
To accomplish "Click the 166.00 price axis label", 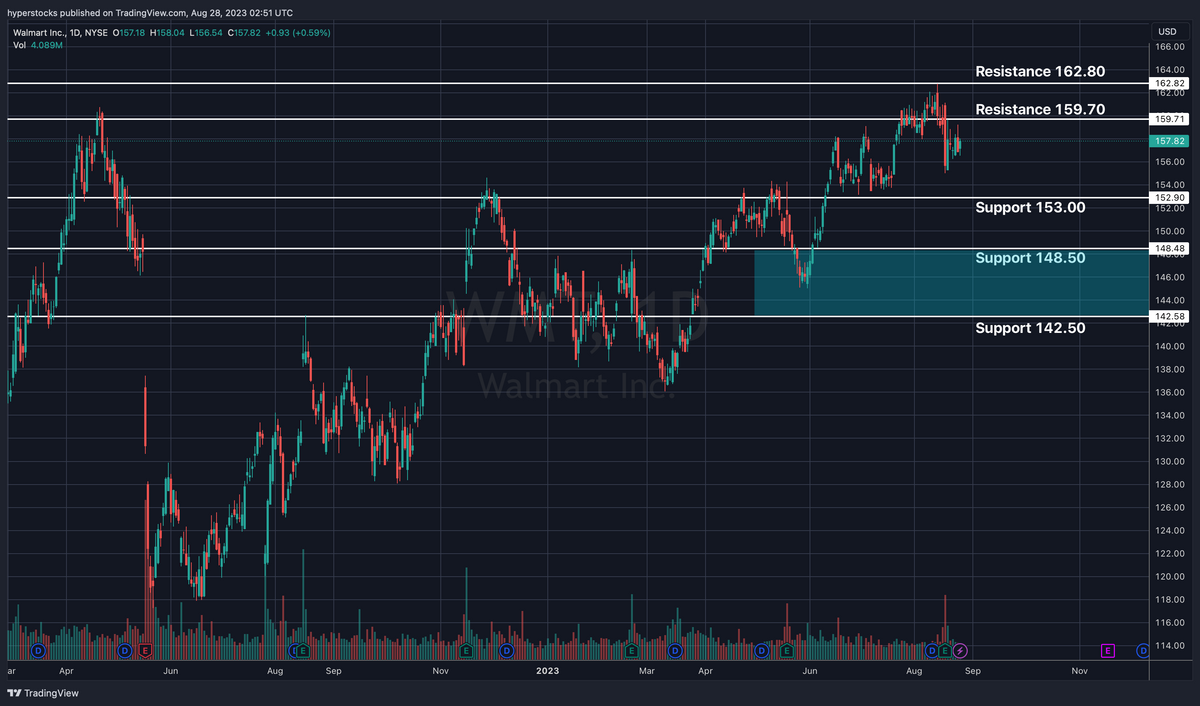I will coord(1170,46).
